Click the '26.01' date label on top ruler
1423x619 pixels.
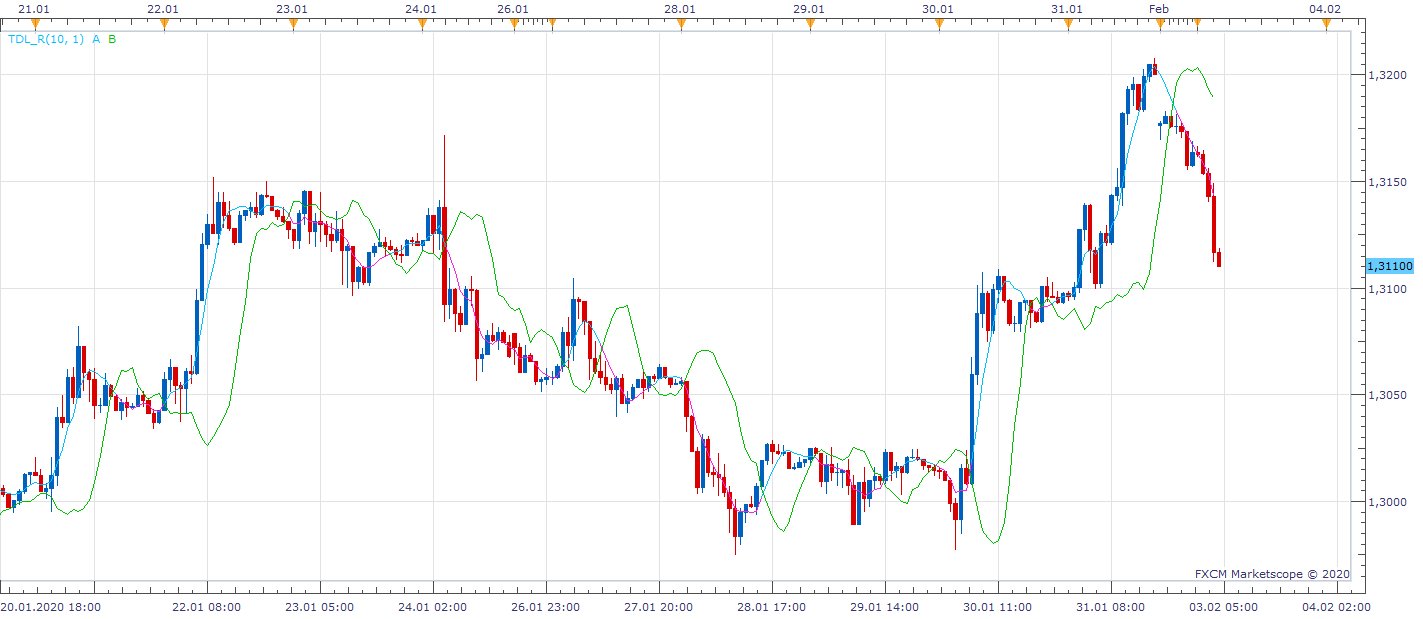[512, 8]
